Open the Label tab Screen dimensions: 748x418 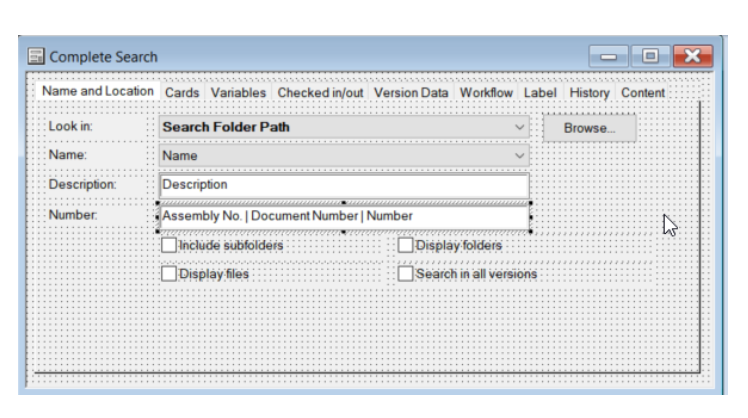click(540, 92)
